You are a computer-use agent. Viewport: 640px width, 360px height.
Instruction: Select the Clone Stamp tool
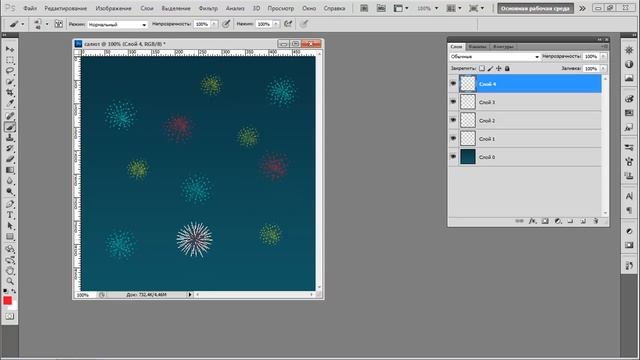click(x=10, y=138)
